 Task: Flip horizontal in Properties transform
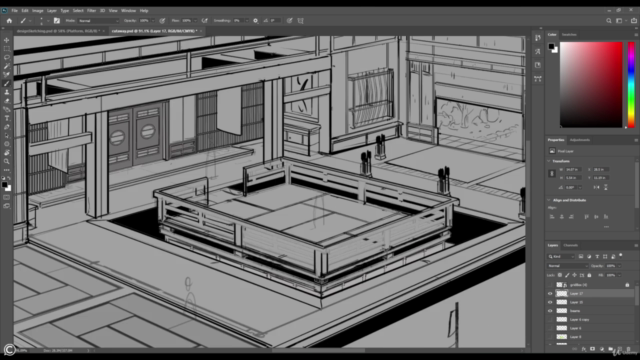(x=597, y=187)
